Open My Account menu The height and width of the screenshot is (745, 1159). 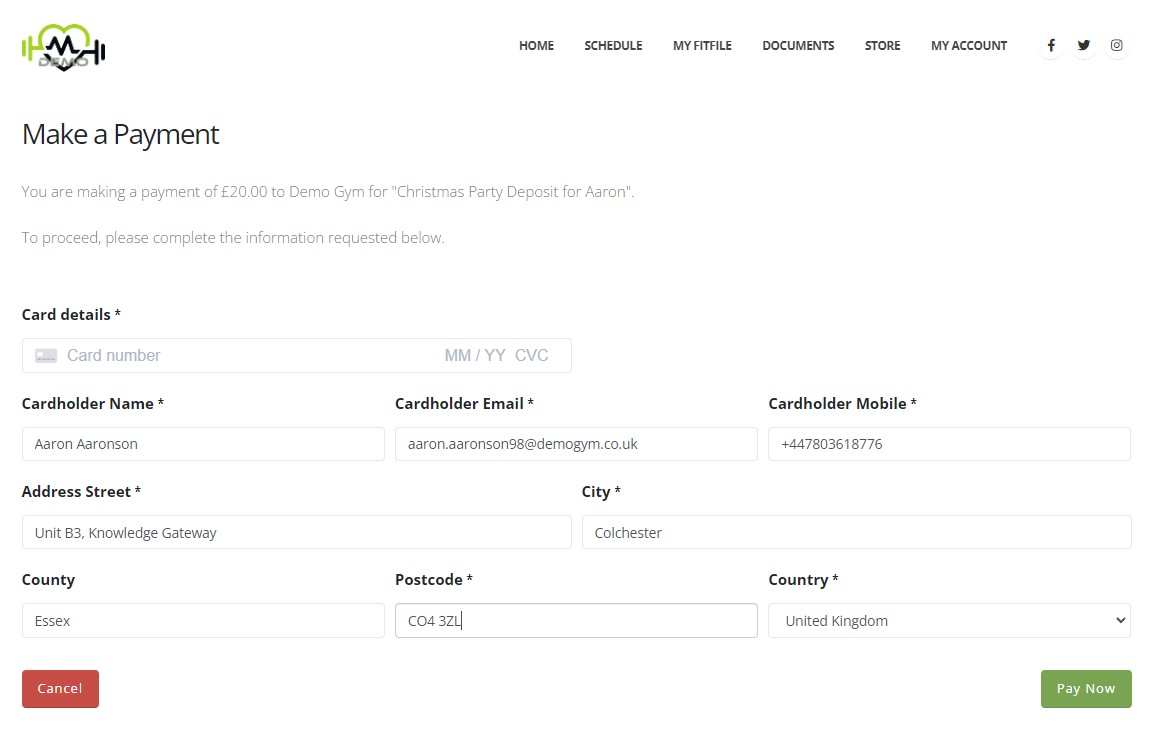[968, 46]
